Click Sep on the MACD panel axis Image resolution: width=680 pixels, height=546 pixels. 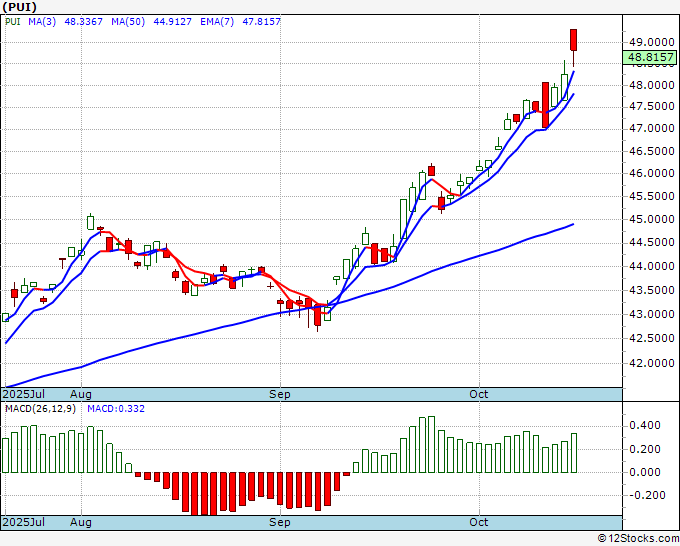[x=280, y=522]
